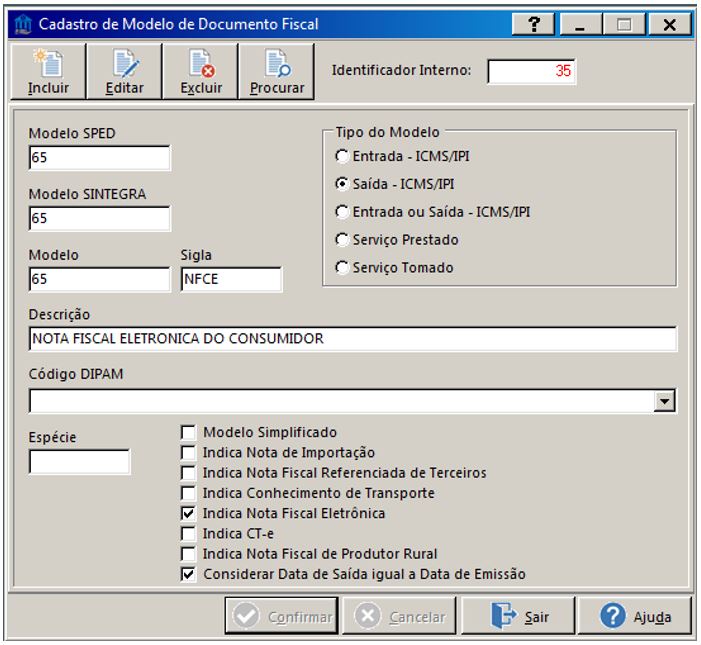Select Entrada ou Saída - ICMS/IPI option
The image size is (701, 645).
point(342,211)
